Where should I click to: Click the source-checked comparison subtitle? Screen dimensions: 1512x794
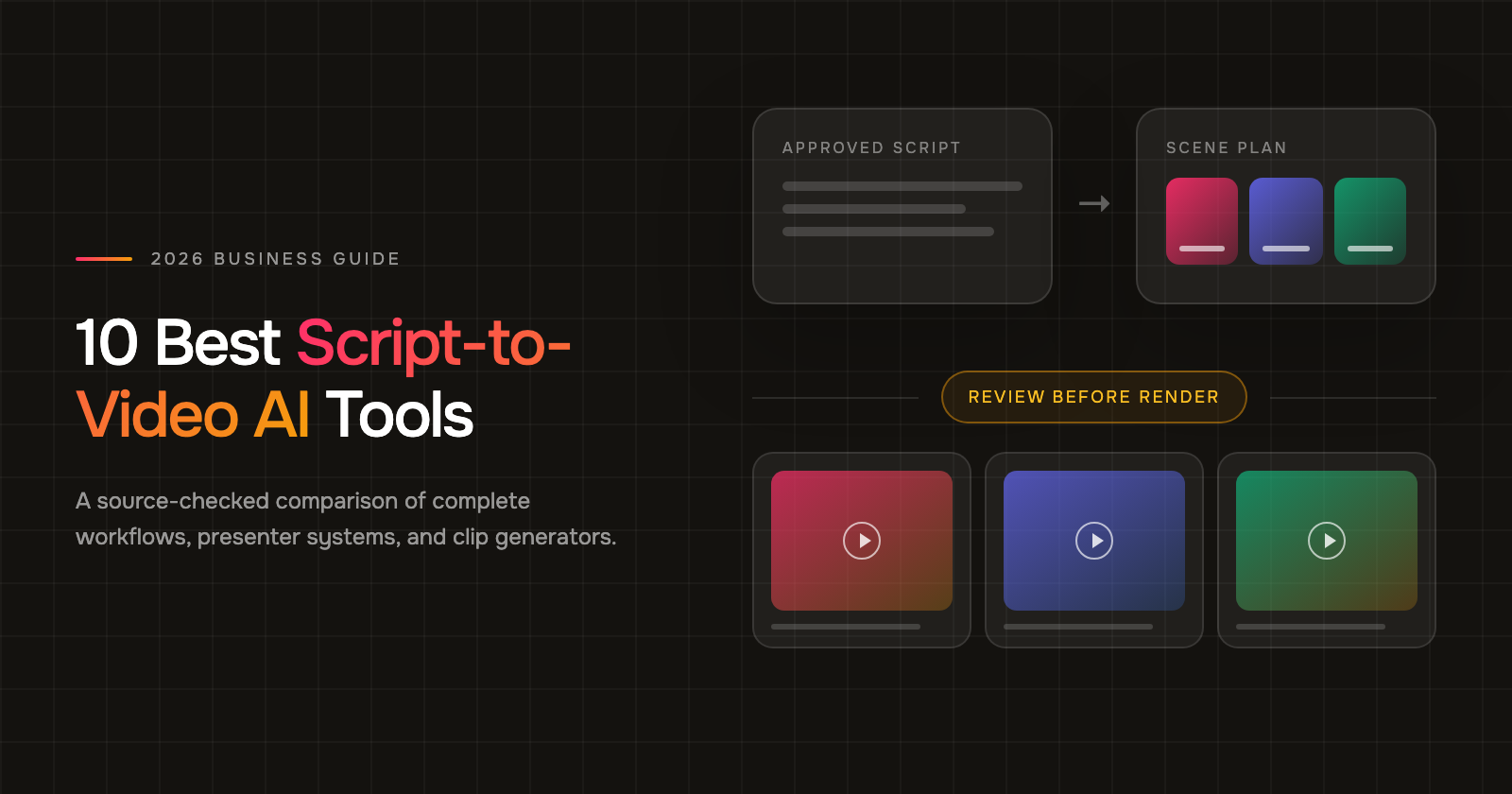[x=346, y=519]
